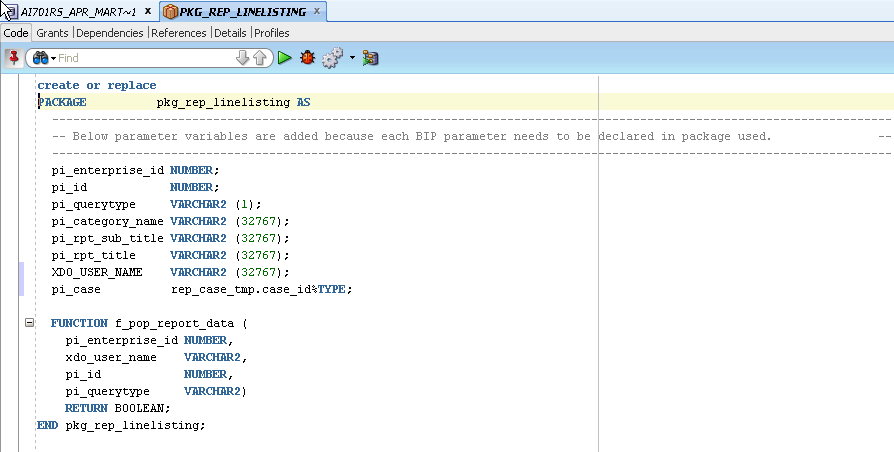Open the compile options dropdown arrow
Image resolution: width=894 pixels, height=452 pixels.
point(352,58)
